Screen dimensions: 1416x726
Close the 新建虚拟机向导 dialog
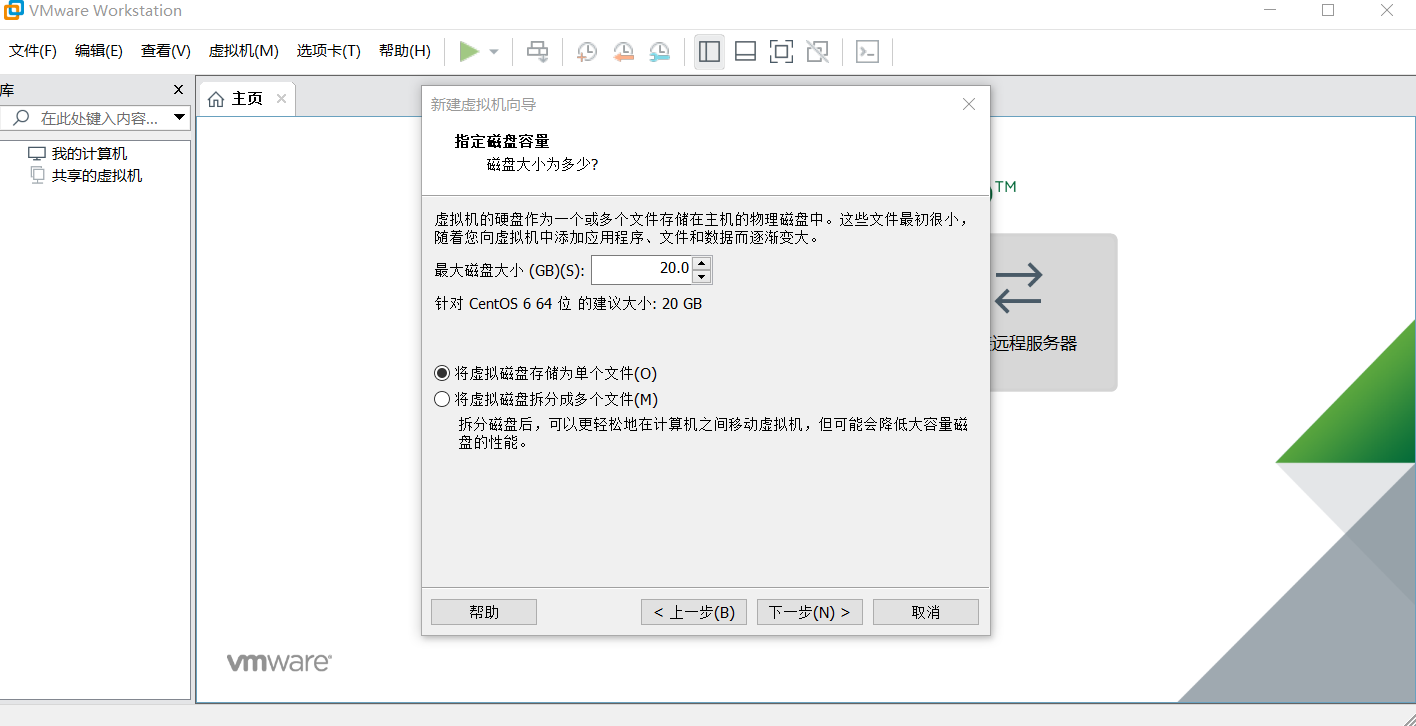968,104
